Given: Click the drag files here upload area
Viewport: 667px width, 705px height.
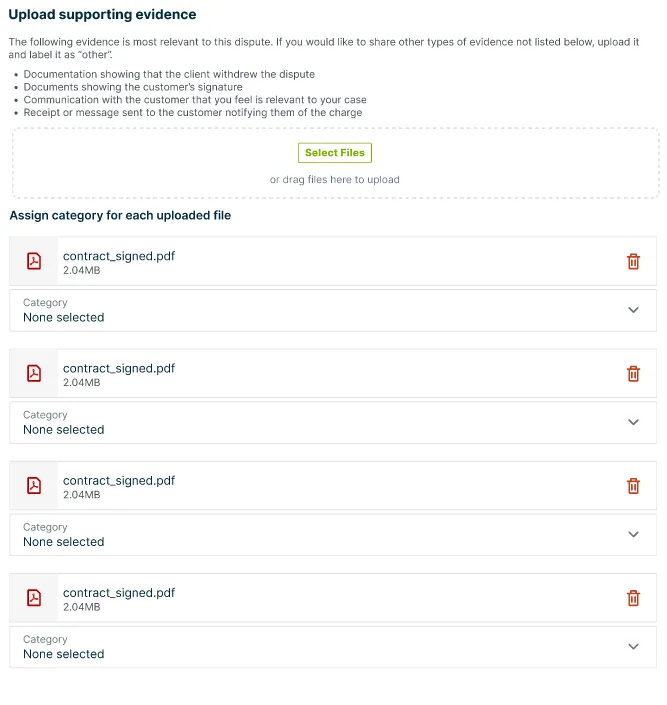Looking at the screenshot, I should 335,163.
